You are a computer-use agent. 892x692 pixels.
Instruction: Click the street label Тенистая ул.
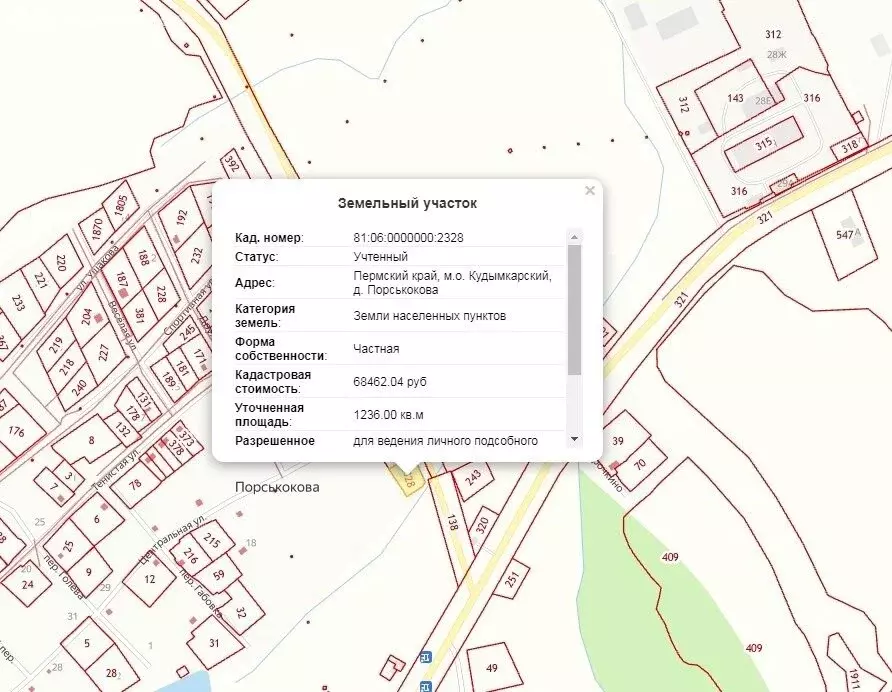click(115, 468)
